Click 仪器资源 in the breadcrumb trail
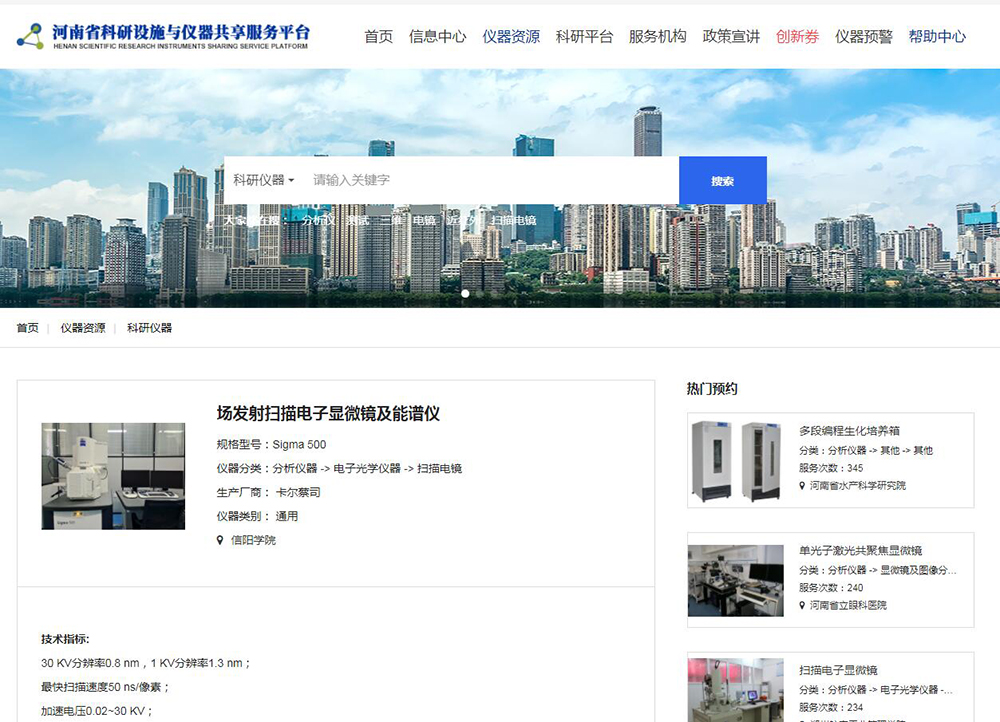The image size is (1000, 722). 82,328
